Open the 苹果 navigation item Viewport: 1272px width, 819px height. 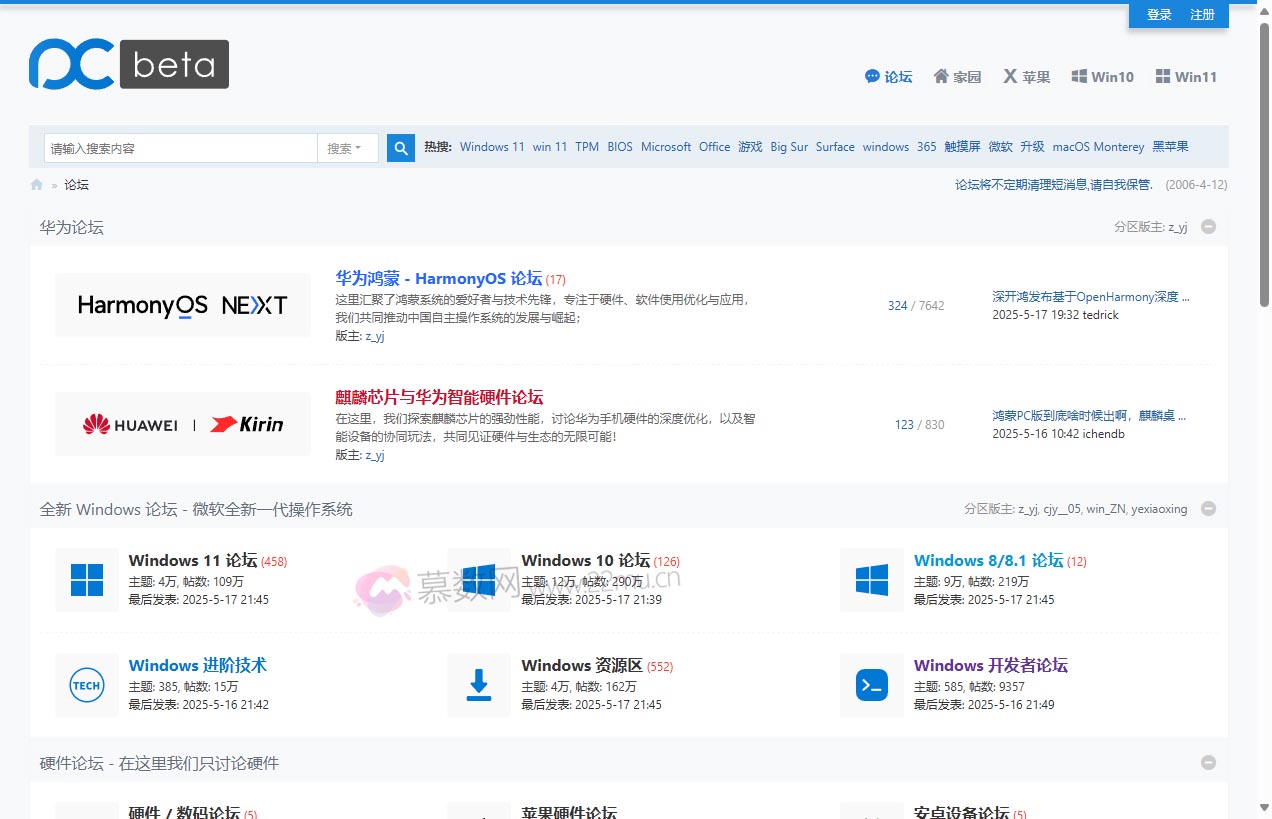pyautogui.click(x=1026, y=77)
